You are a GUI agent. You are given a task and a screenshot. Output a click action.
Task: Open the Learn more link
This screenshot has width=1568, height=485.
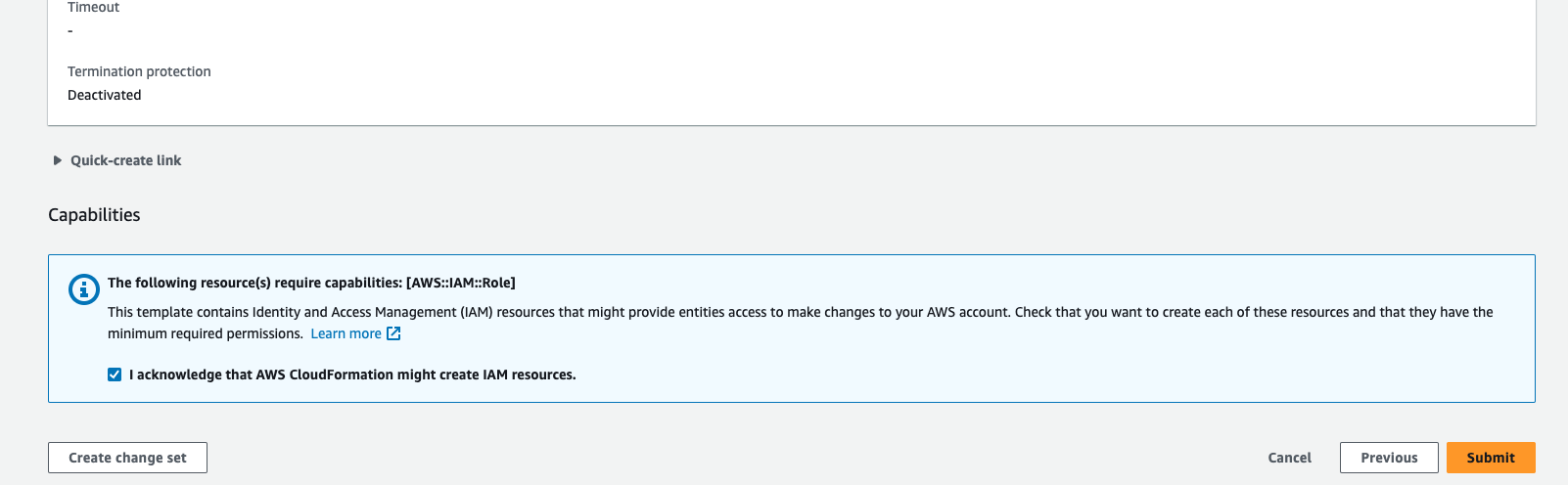coord(346,333)
